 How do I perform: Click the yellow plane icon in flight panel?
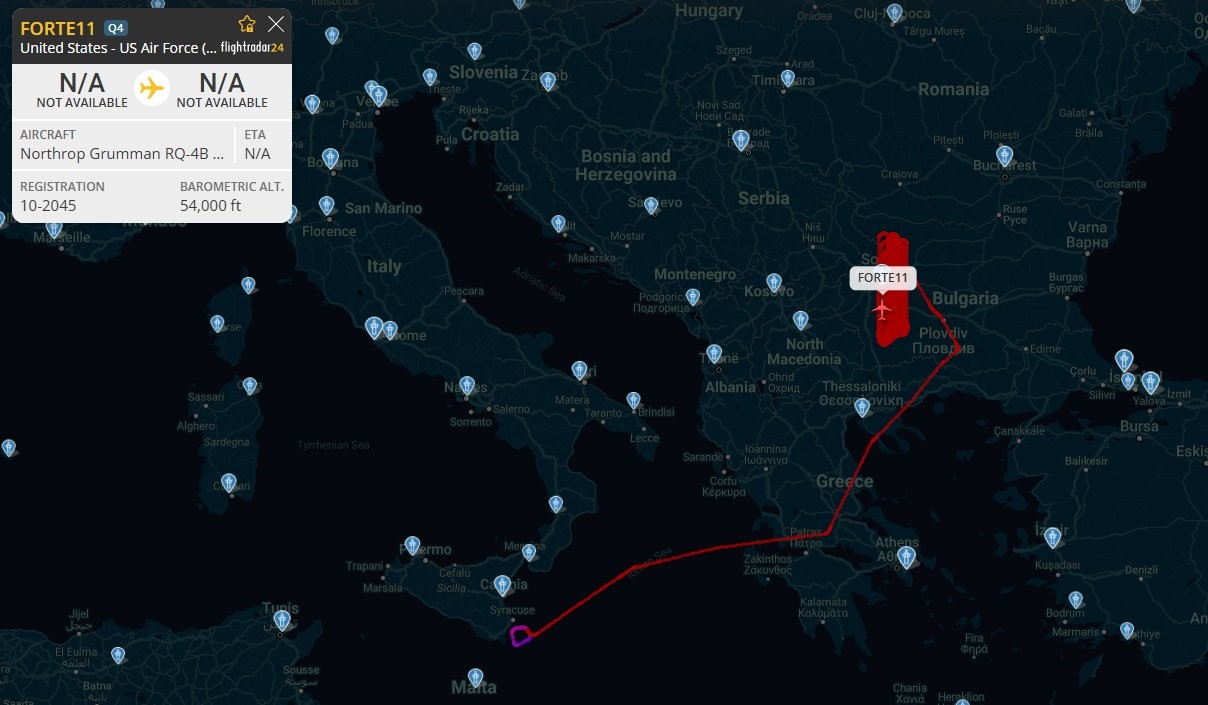[152, 88]
